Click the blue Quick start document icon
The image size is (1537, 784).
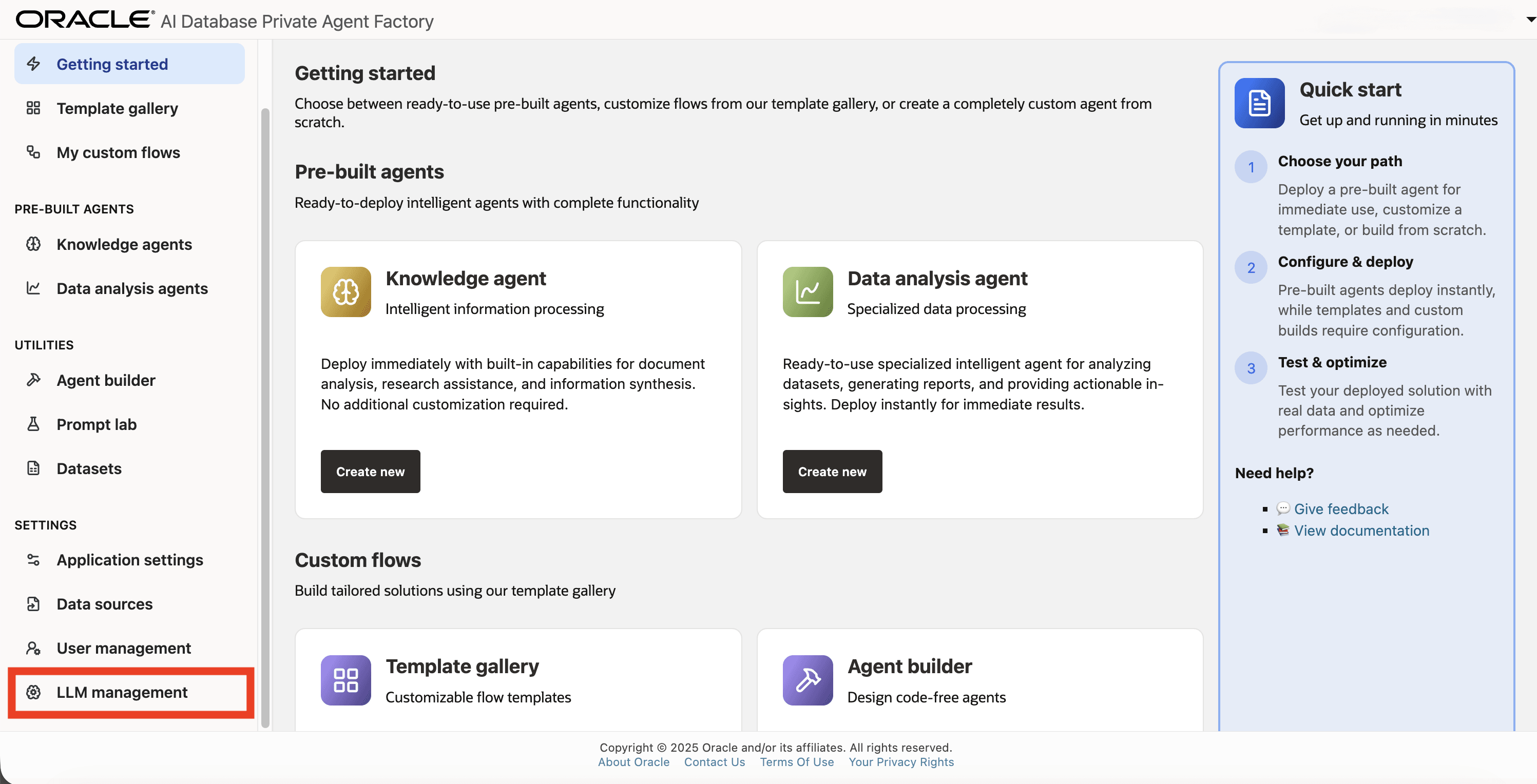(1260, 103)
